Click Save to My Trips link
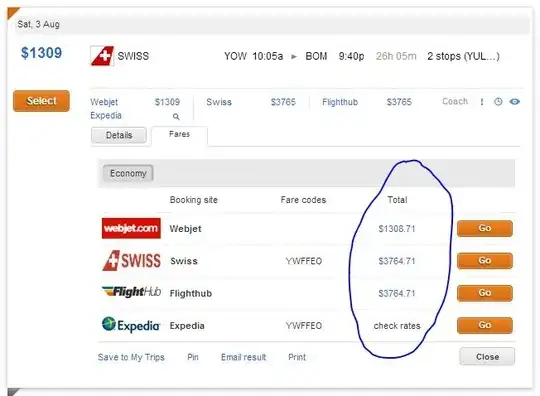540x396 pixels. [x=131, y=357]
